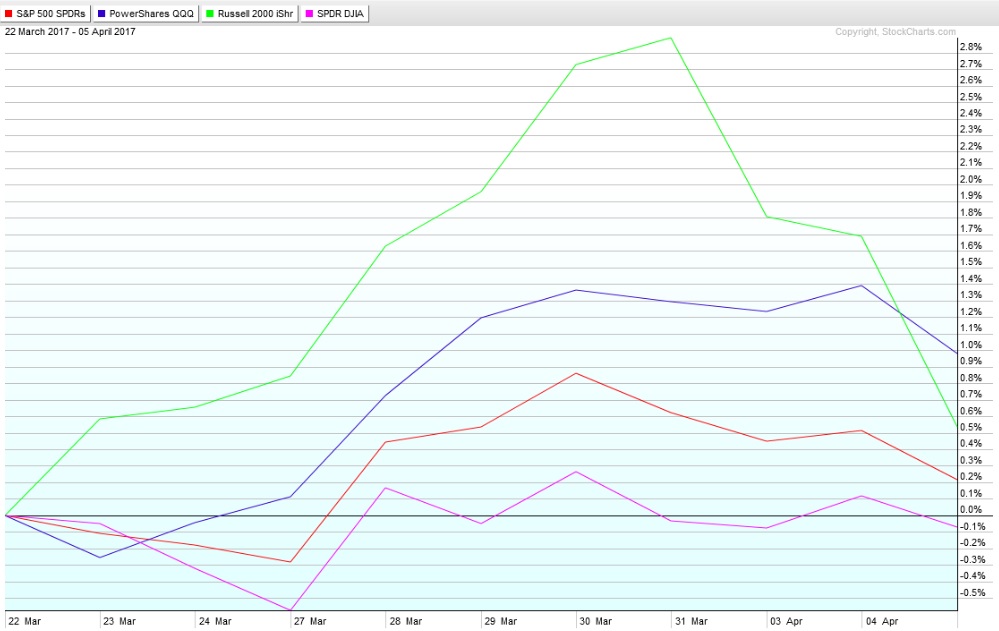Click the Russell 2000 peak on 31 Mar
This screenshot has width=999, height=631.
pos(671,38)
